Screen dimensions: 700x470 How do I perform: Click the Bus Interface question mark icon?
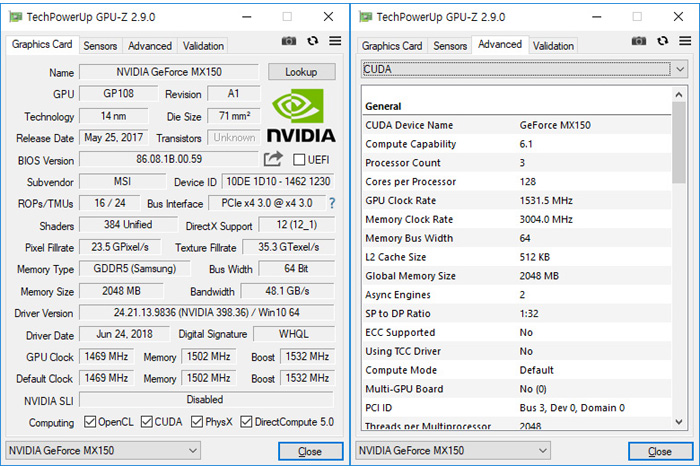pos(332,204)
